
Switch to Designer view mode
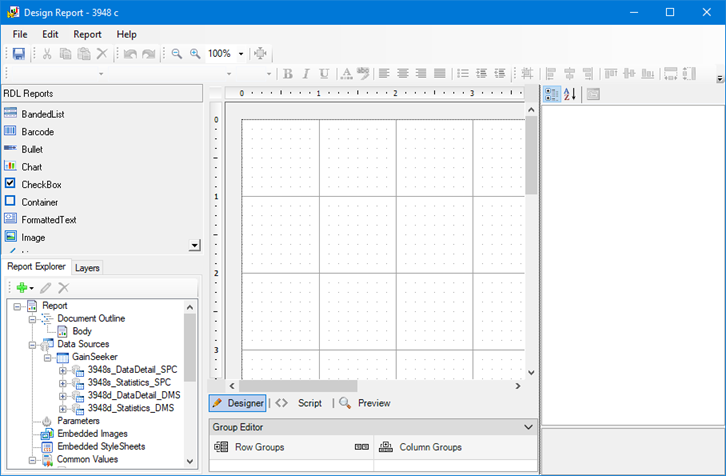click(237, 403)
